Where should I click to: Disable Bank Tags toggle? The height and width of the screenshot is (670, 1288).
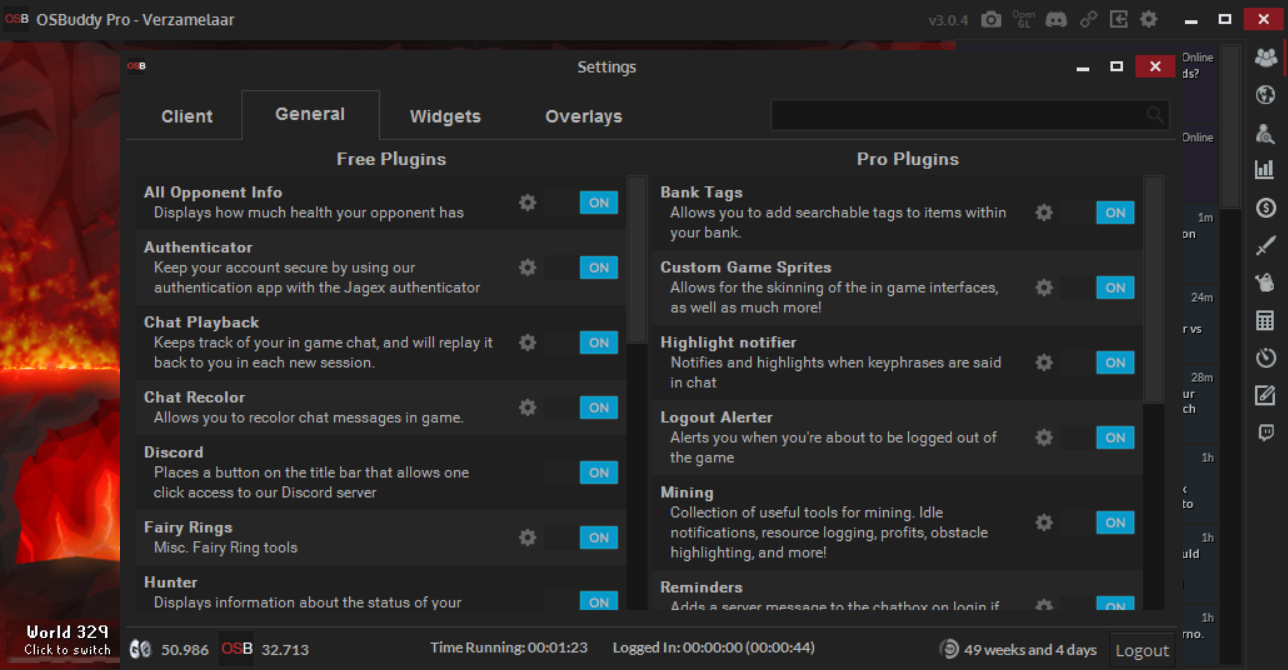click(1098, 213)
